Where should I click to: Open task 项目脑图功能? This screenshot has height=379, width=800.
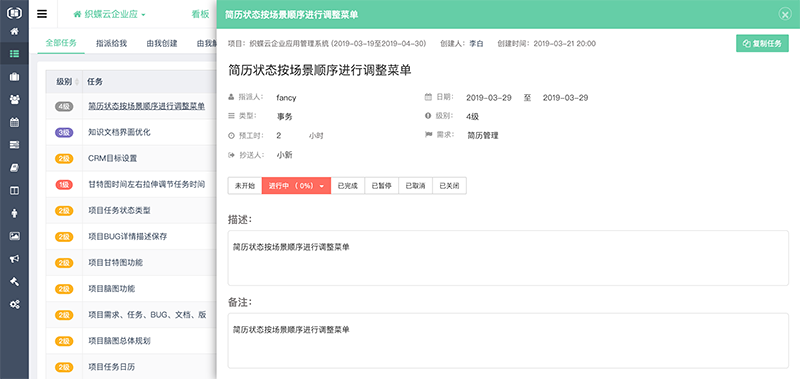tap(111, 289)
